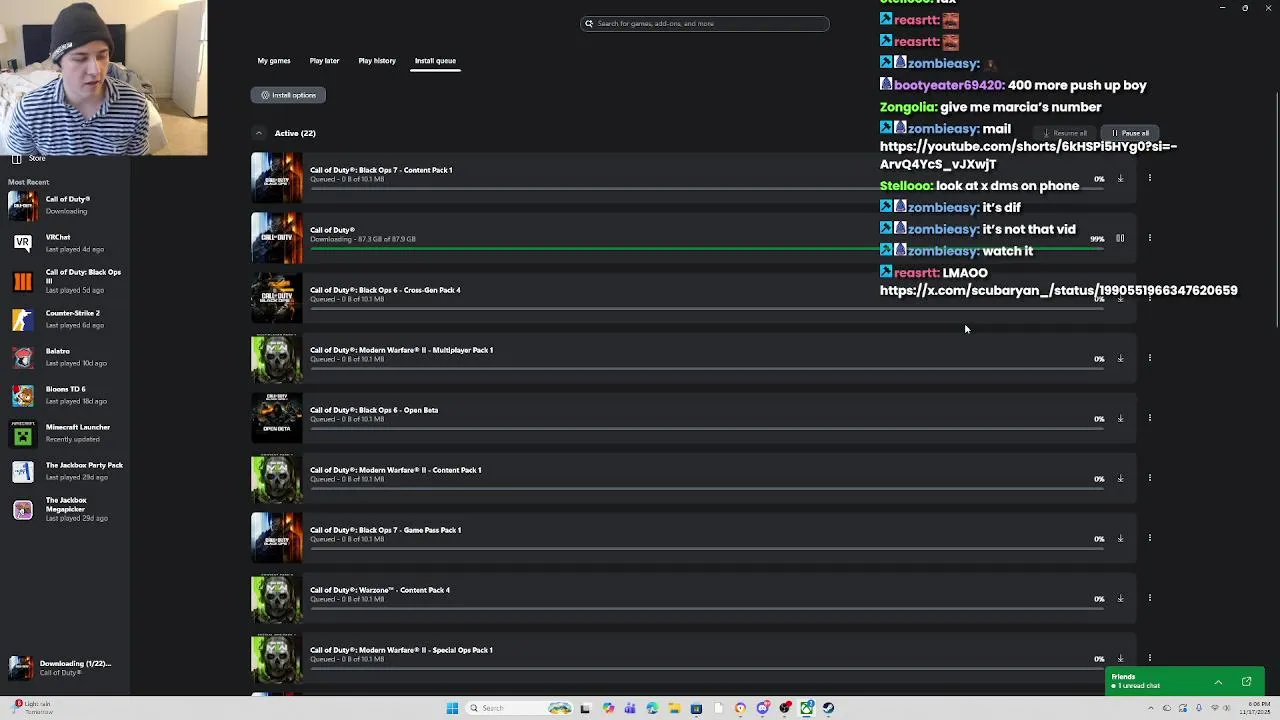
Task: Open the weather widget in the taskbar
Action: pos(32,707)
